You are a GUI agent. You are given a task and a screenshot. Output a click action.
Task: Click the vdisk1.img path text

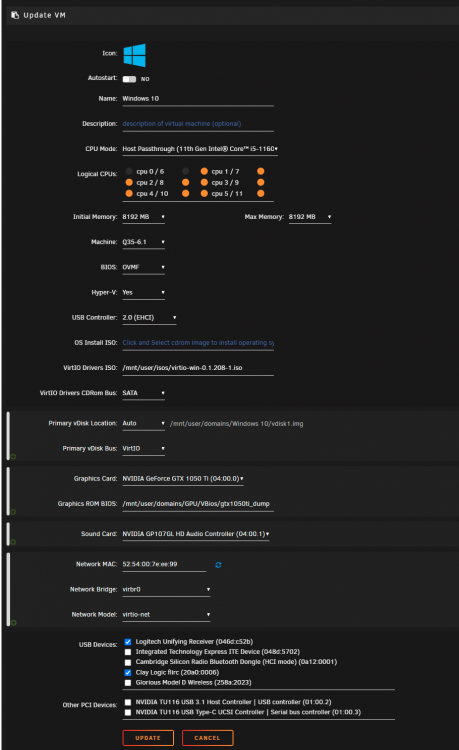(237, 424)
